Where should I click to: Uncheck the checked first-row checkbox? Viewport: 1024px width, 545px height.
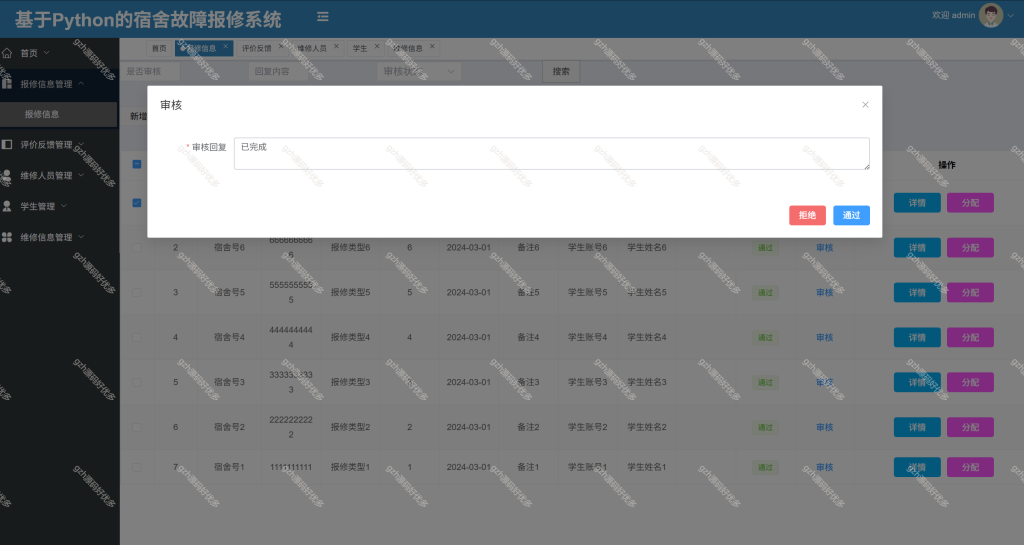[136, 202]
